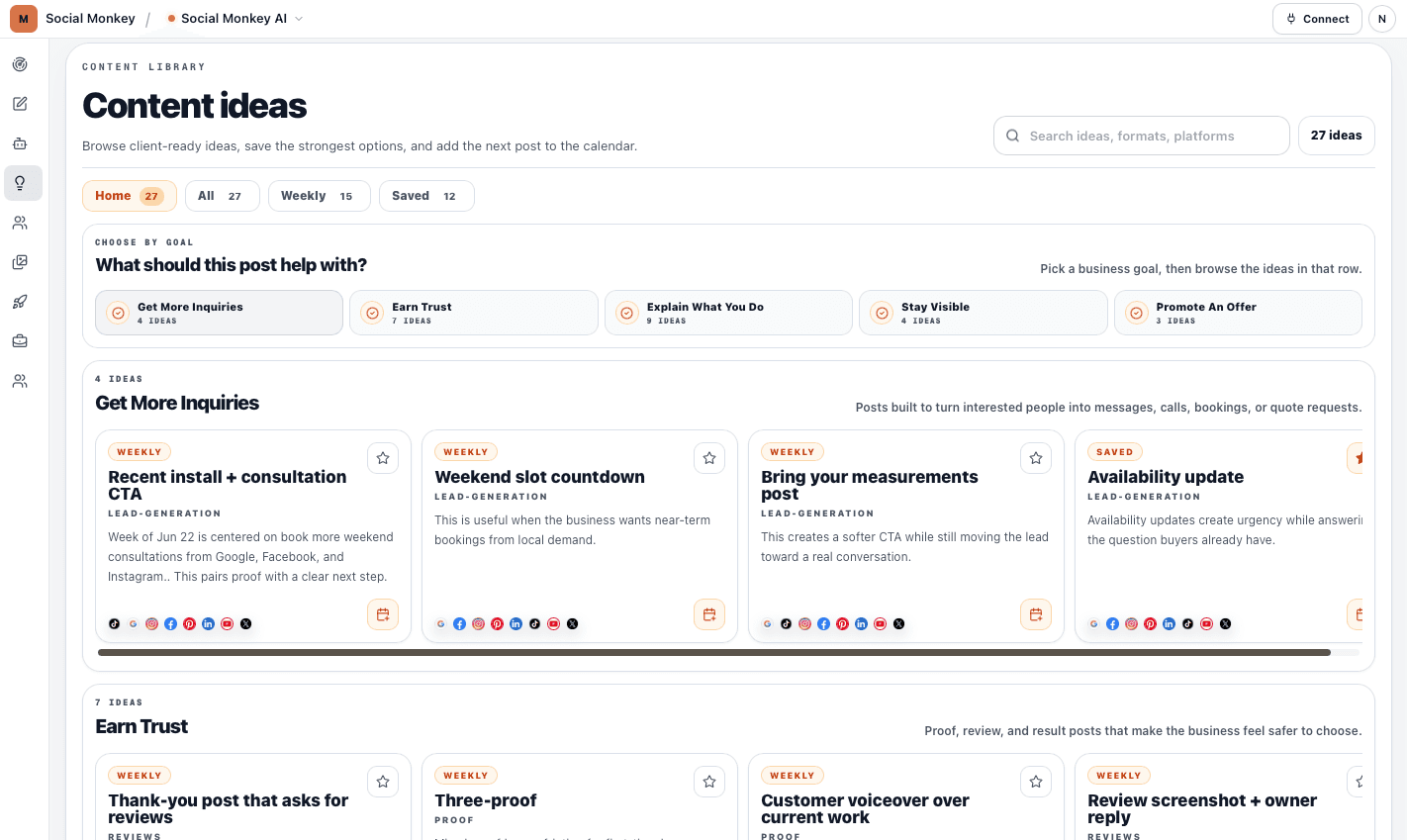Screen dimensions: 1407x840
Task: Switch to the Weekly 15 tab
Action: 320,196
